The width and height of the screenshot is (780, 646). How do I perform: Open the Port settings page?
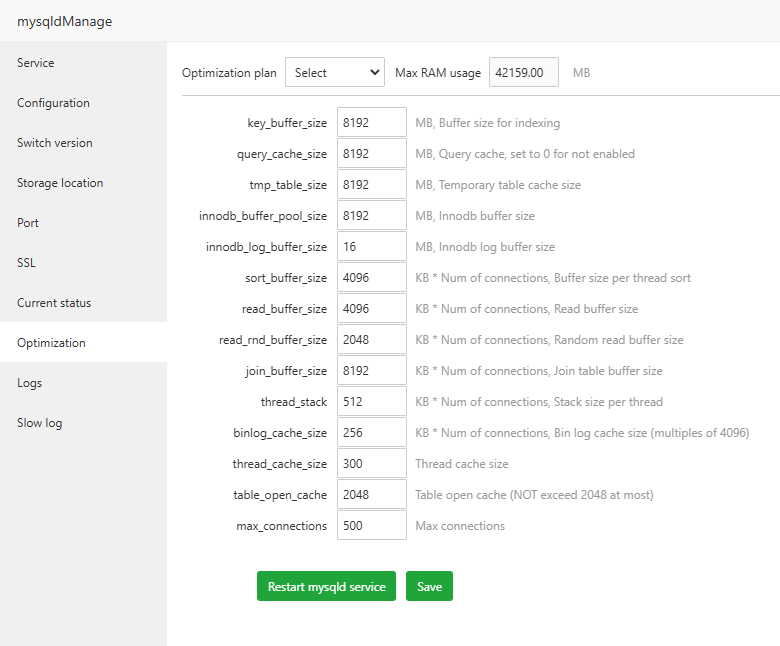[28, 223]
